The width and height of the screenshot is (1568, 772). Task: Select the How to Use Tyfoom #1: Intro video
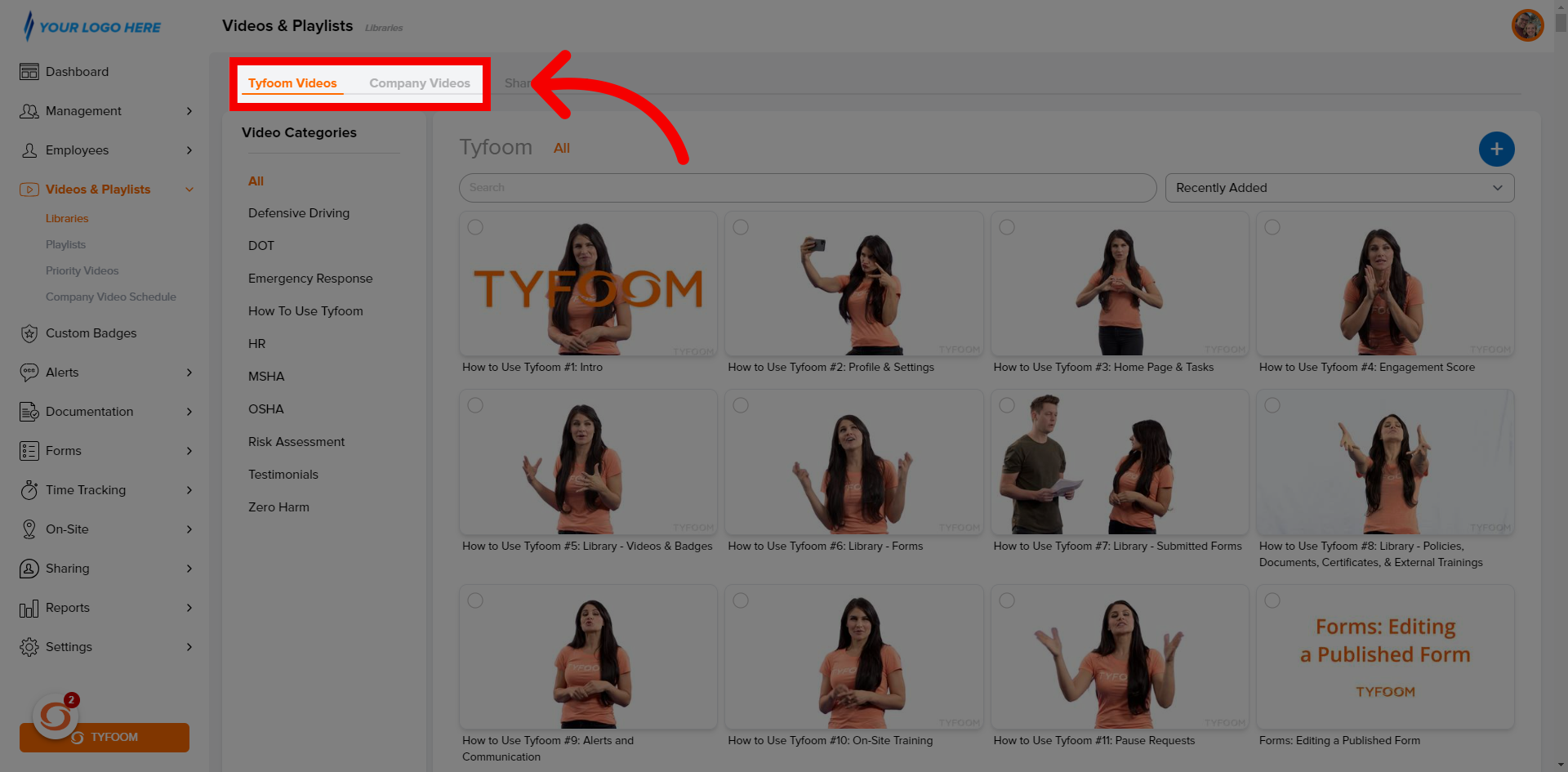point(475,227)
